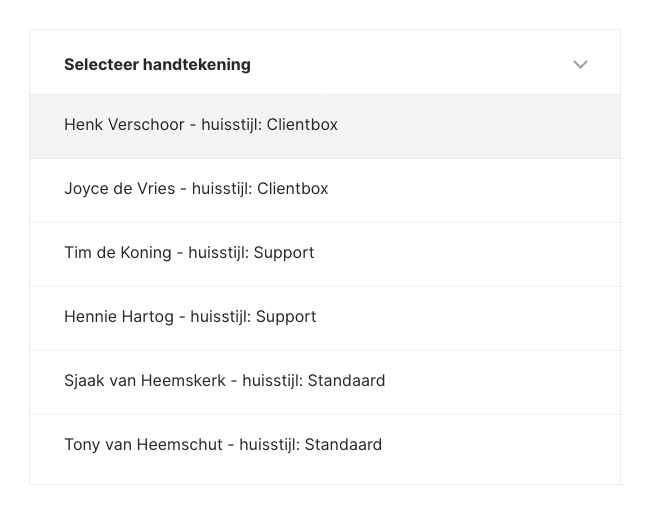Choose Tony's Standaard huisstijl entry

point(223,445)
